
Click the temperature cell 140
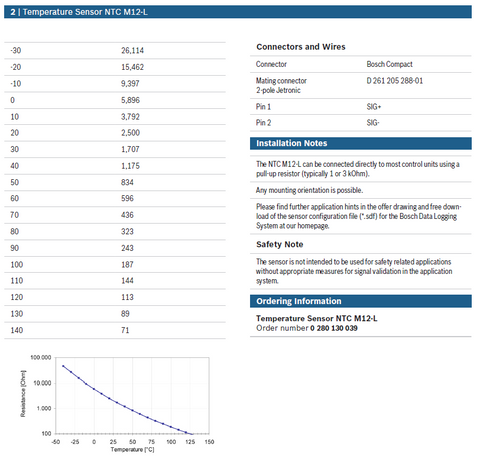tap(17, 330)
